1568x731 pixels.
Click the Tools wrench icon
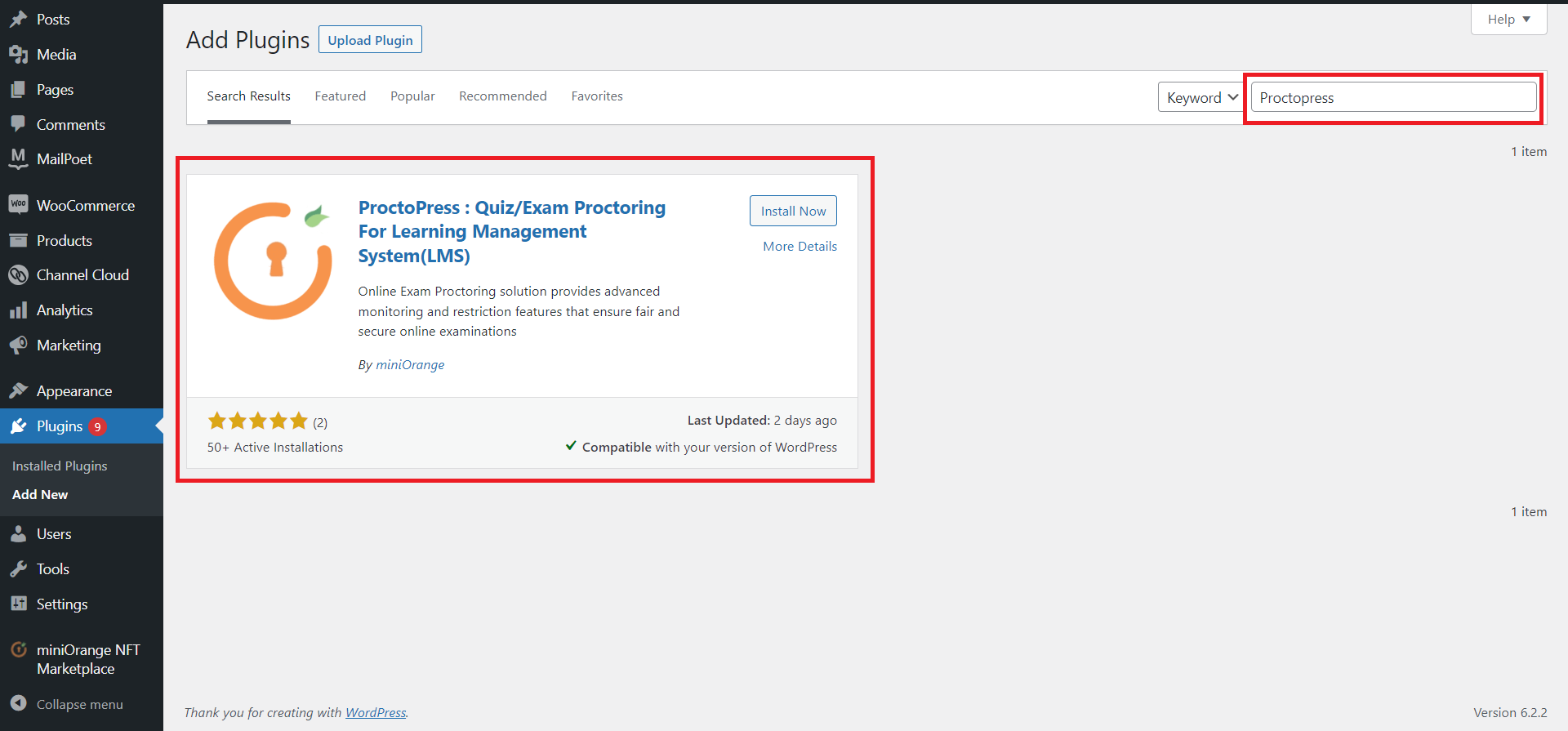pos(18,569)
